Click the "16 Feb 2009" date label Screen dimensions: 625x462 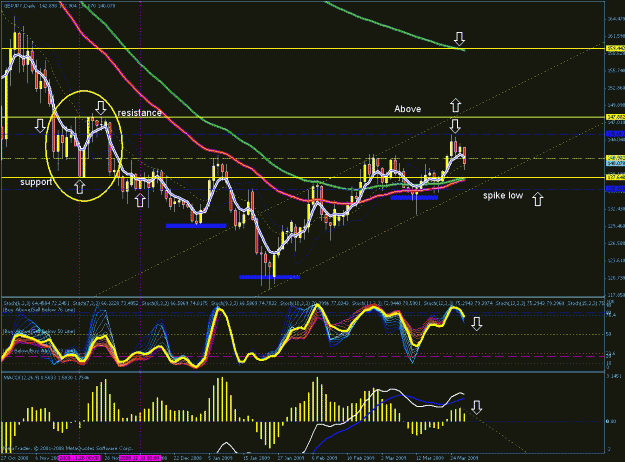[x=360, y=458]
